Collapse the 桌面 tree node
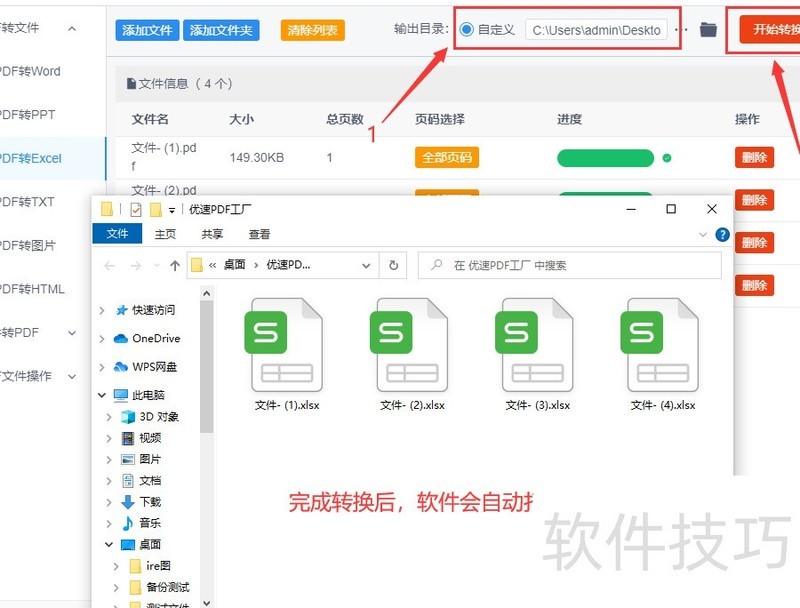The image size is (800, 608). tap(109, 544)
